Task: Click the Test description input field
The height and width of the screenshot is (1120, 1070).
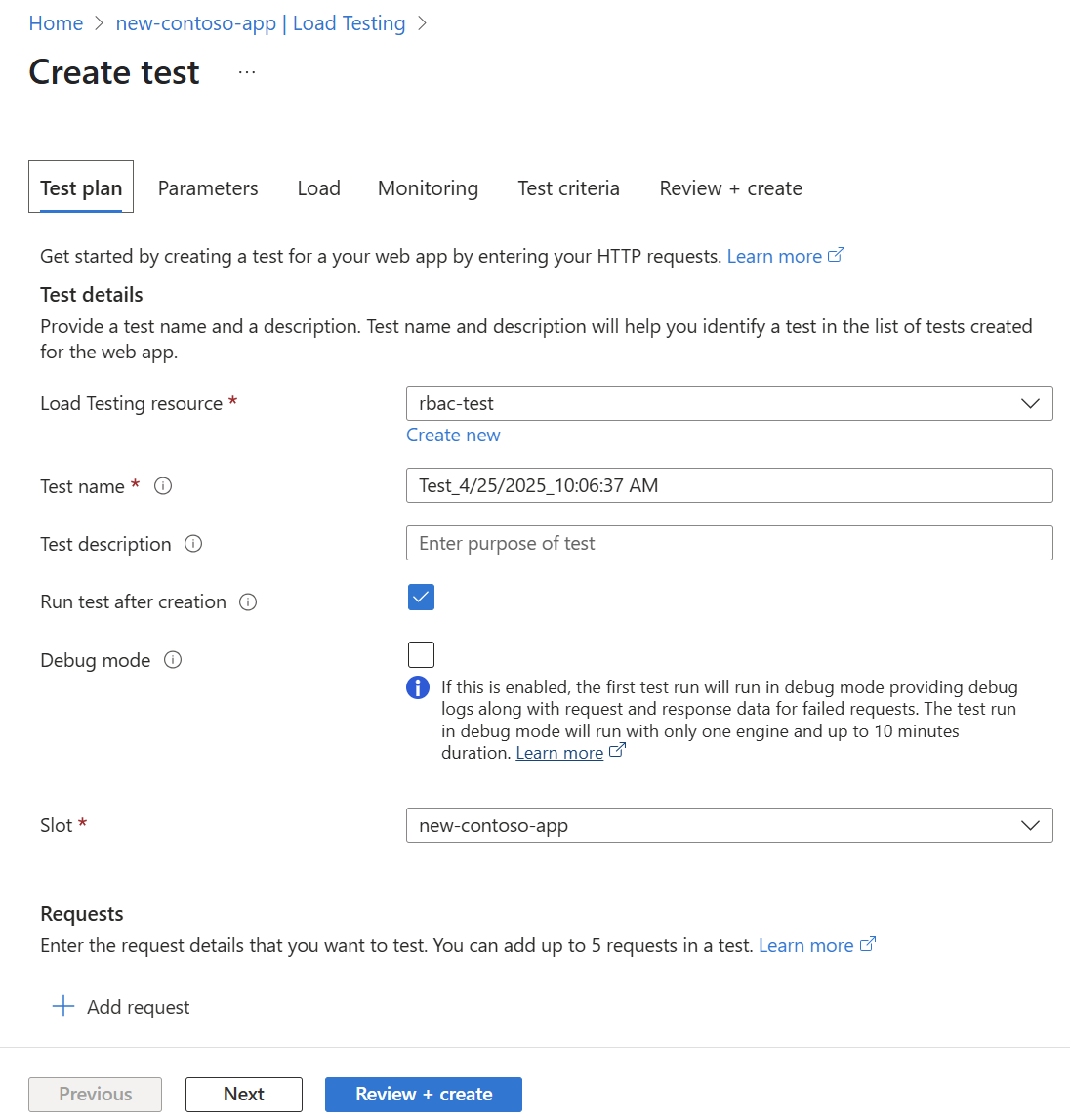Action: [x=728, y=543]
